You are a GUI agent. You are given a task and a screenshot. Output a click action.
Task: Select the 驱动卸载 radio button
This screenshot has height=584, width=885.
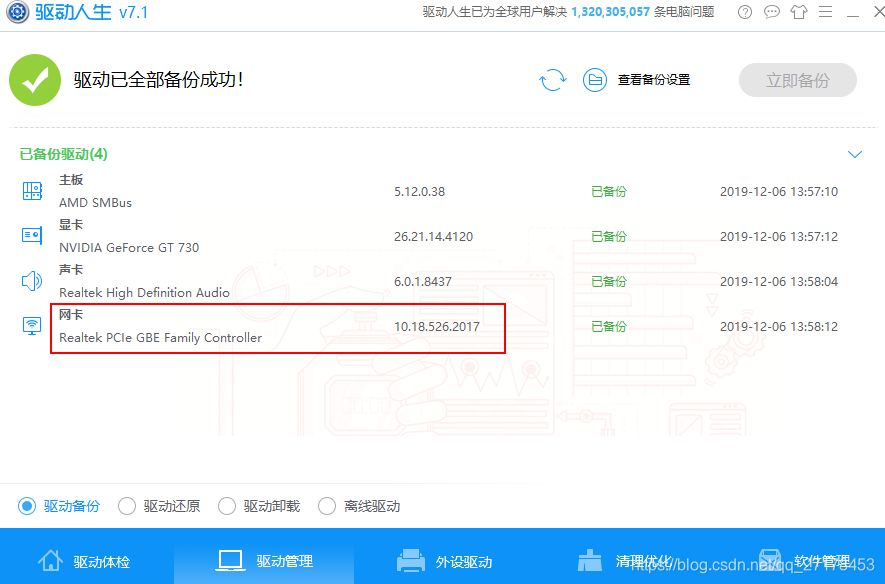coord(227,506)
